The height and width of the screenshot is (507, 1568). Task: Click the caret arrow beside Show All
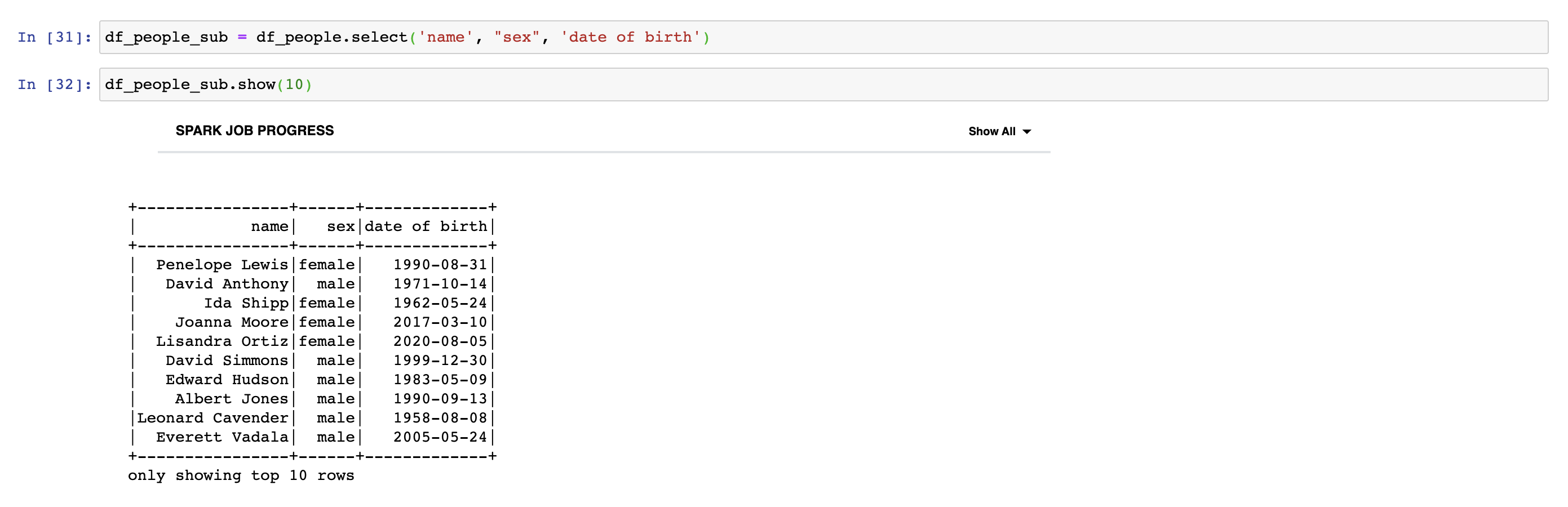click(x=1027, y=132)
